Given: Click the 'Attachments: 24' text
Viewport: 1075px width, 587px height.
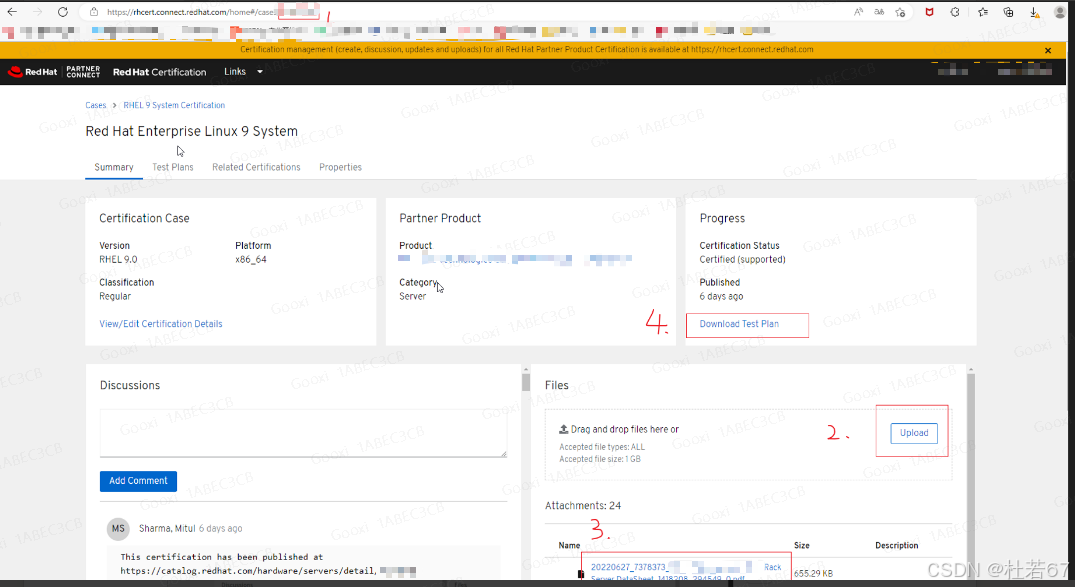Looking at the screenshot, I should [x=583, y=505].
